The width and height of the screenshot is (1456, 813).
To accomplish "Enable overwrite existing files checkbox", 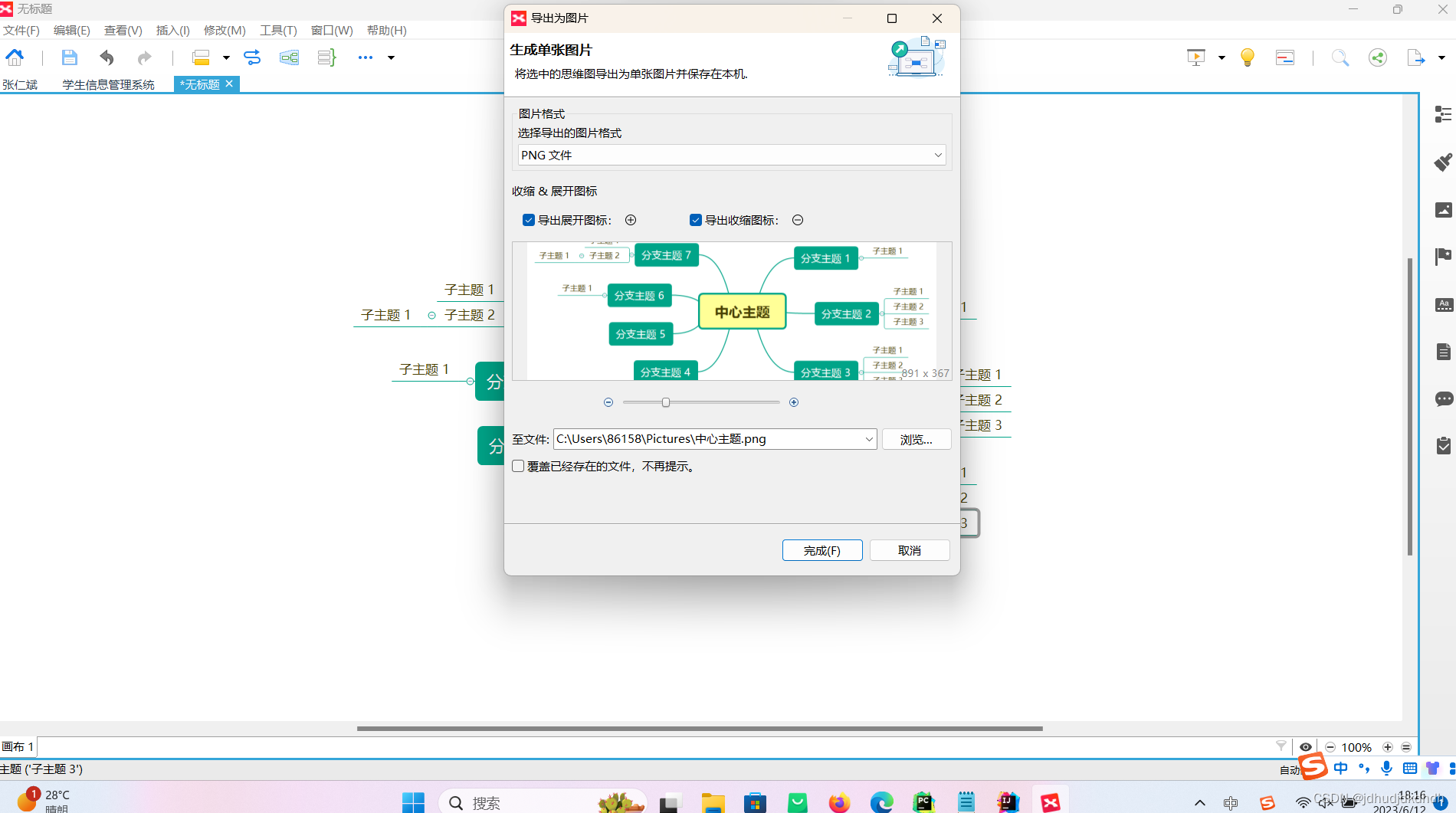I will tap(517, 466).
